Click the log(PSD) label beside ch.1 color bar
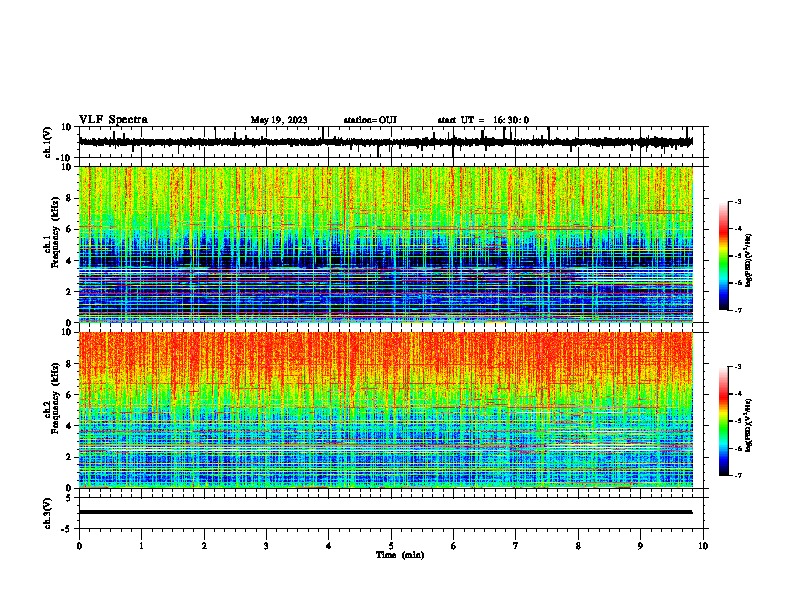792x612 pixels. [x=748, y=260]
